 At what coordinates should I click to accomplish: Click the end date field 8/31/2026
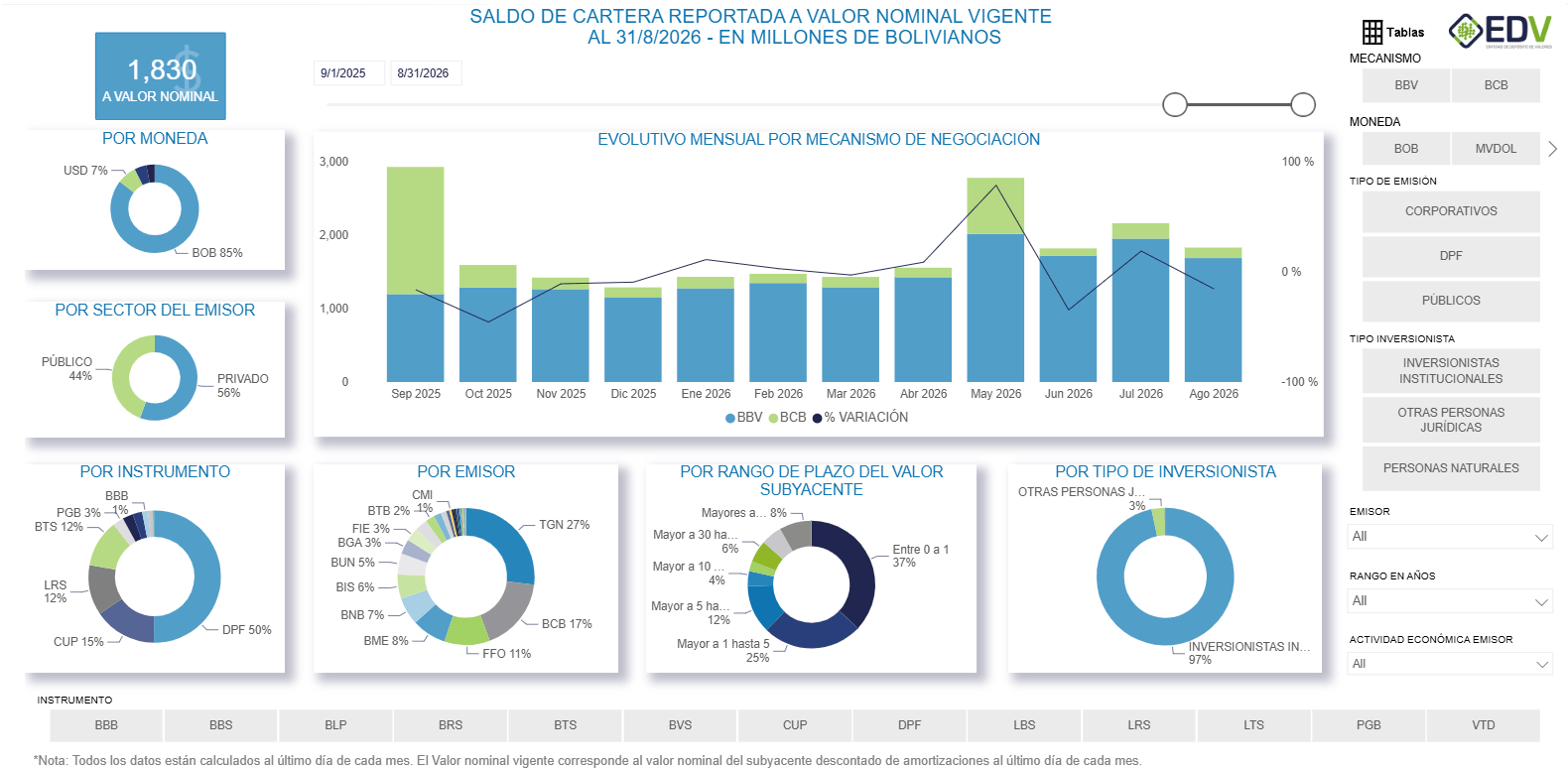tap(427, 73)
